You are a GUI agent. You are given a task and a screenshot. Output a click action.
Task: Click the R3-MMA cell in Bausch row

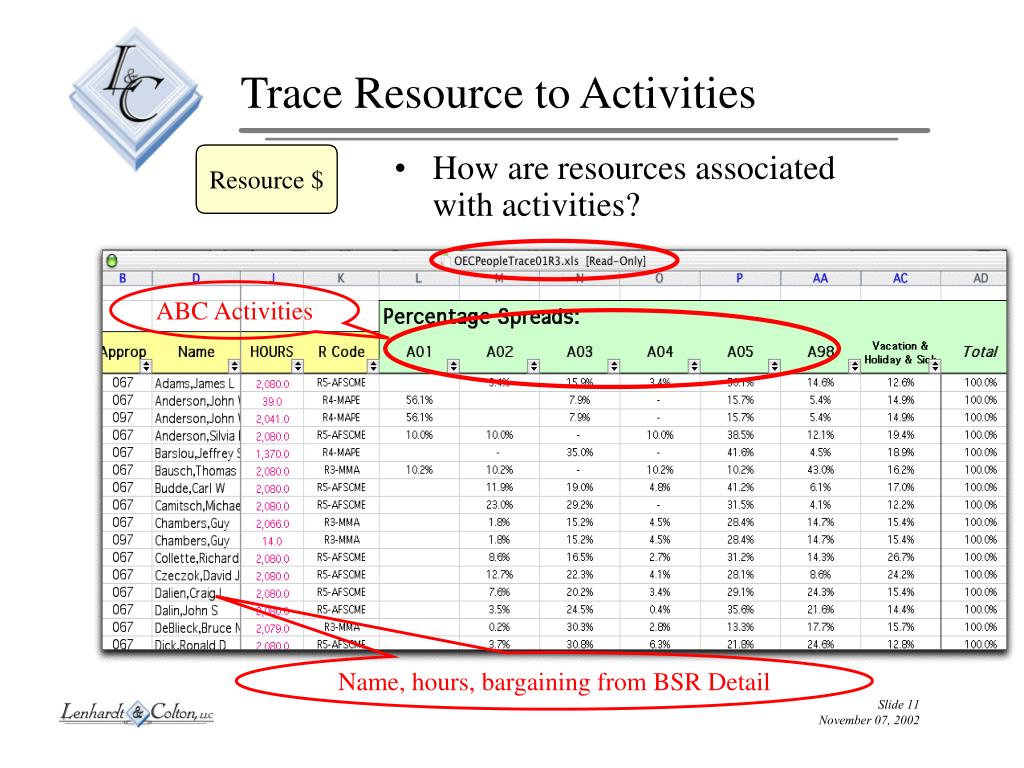point(341,470)
